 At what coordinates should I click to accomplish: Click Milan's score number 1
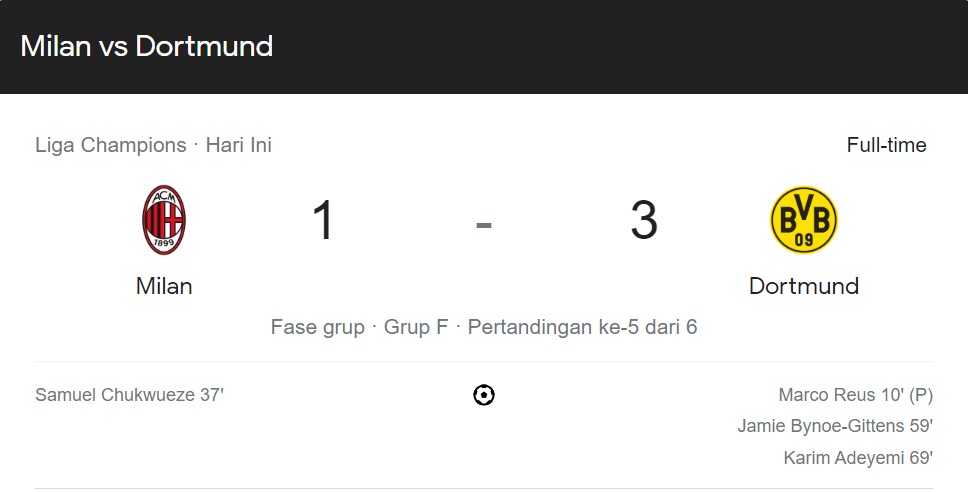323,220
